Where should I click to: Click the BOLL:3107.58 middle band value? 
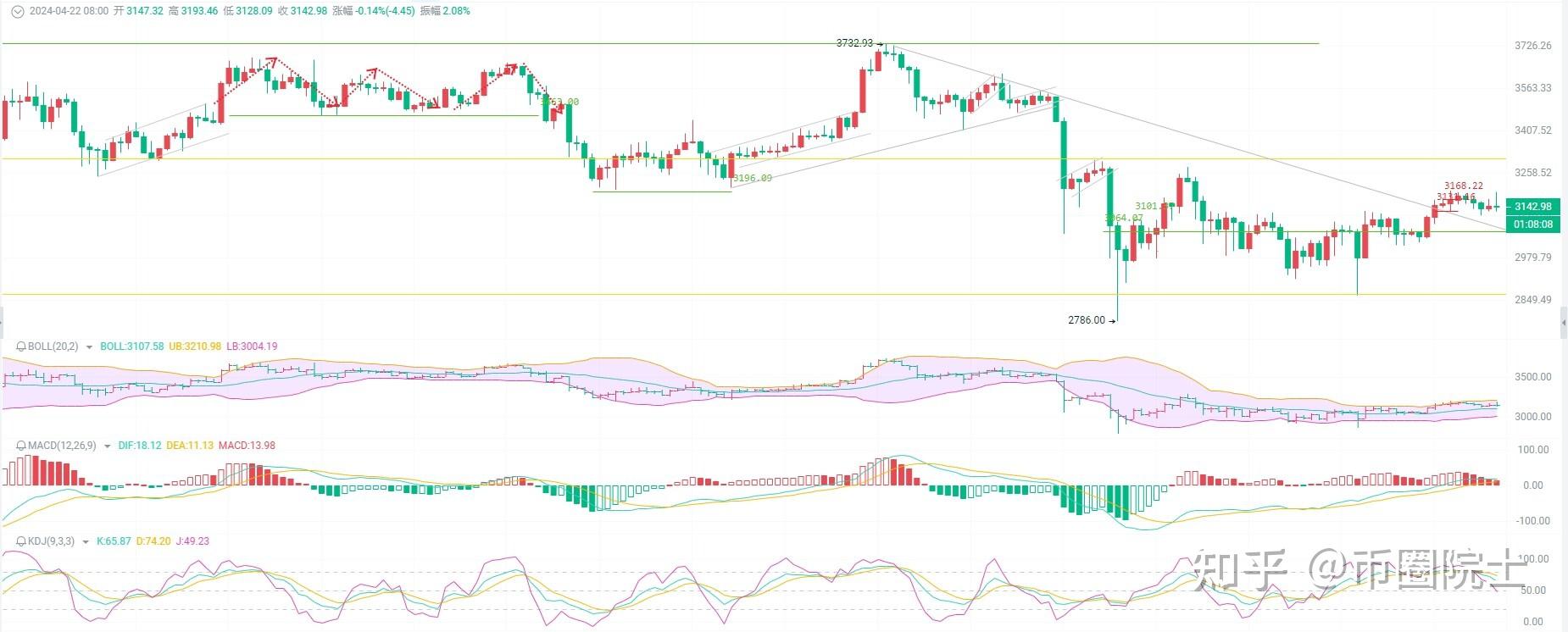[x=132, y=346]
